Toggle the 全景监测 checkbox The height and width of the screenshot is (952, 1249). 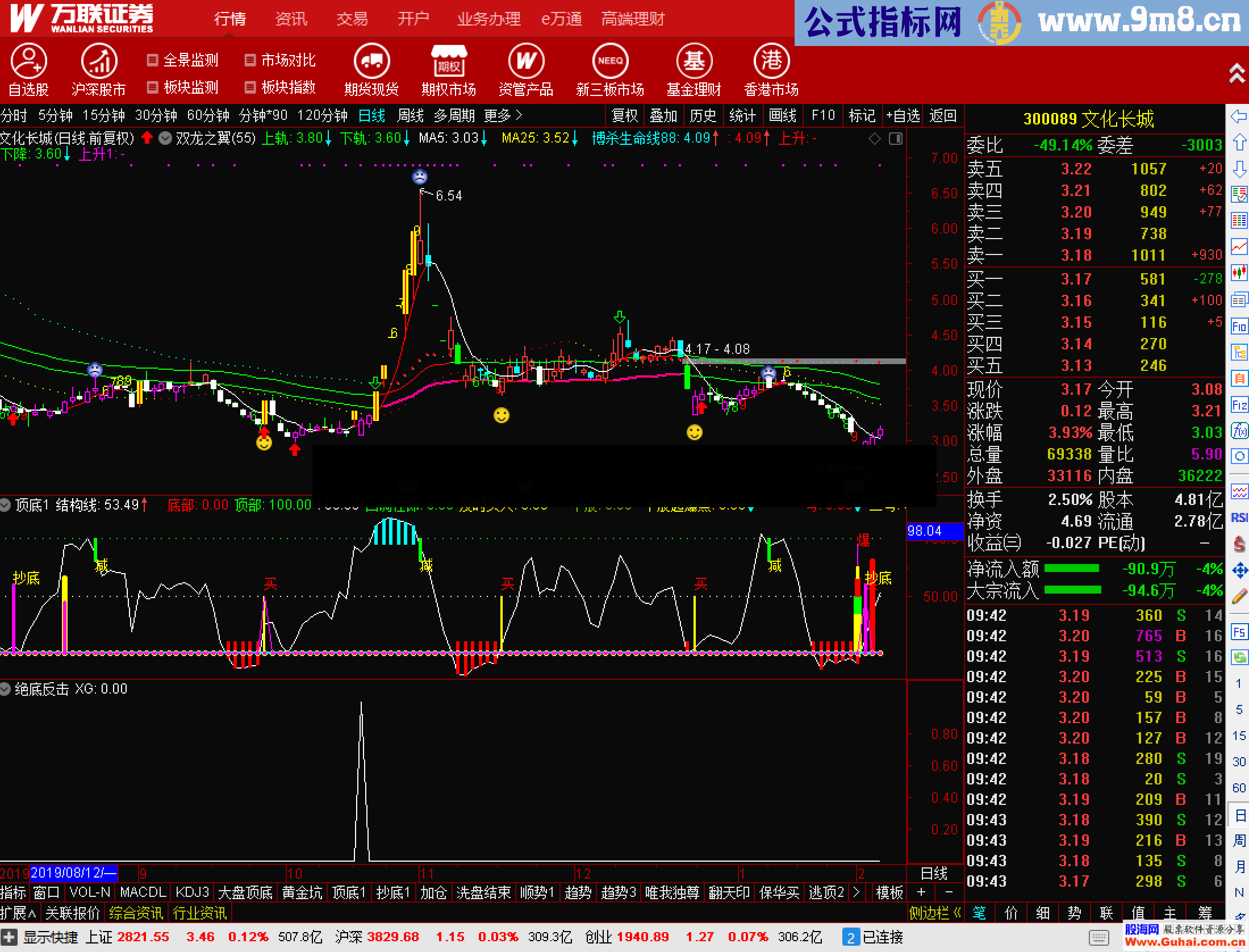(x=152, y=60)
